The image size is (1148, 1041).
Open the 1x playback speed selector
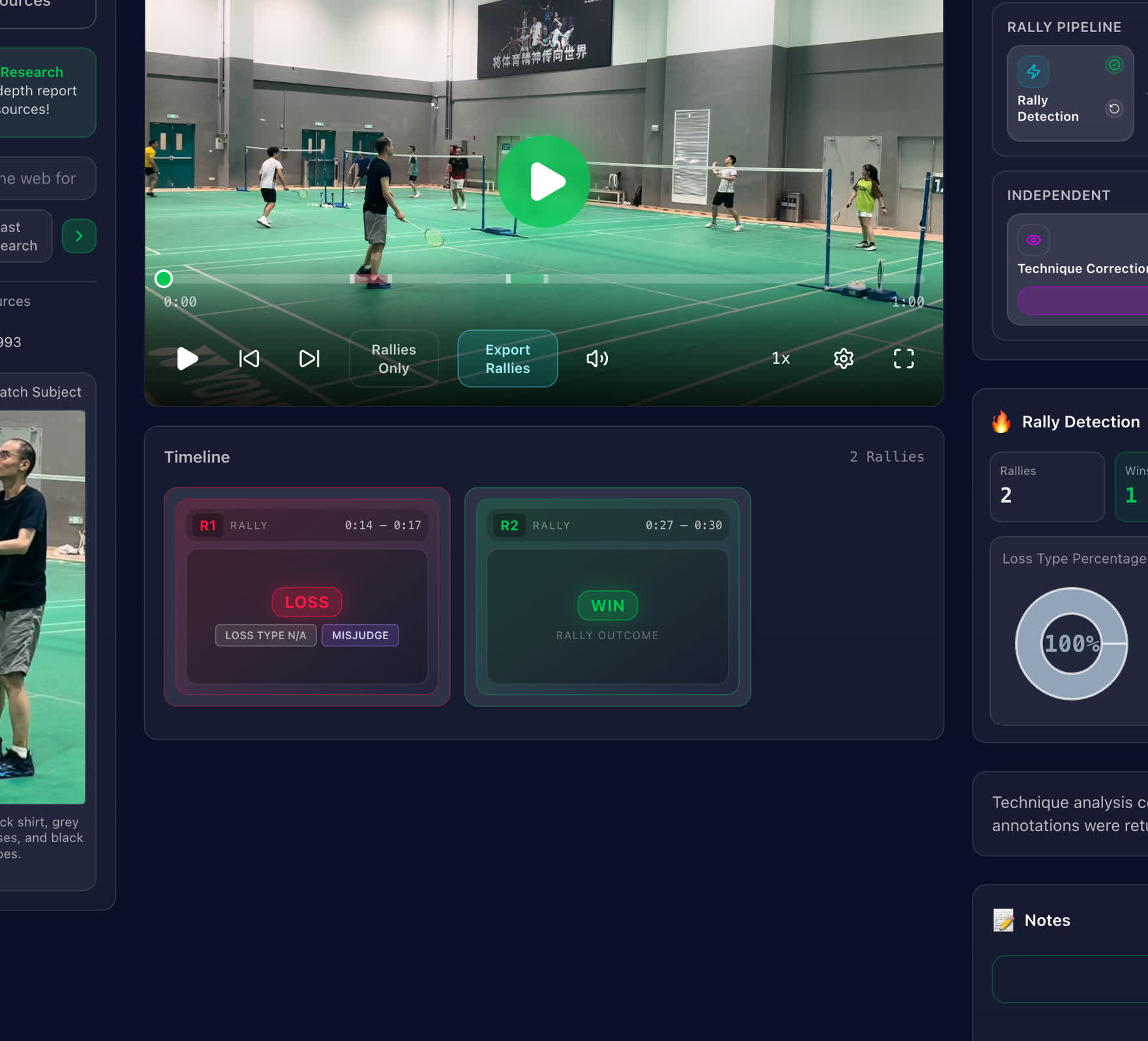coord(780,359)
